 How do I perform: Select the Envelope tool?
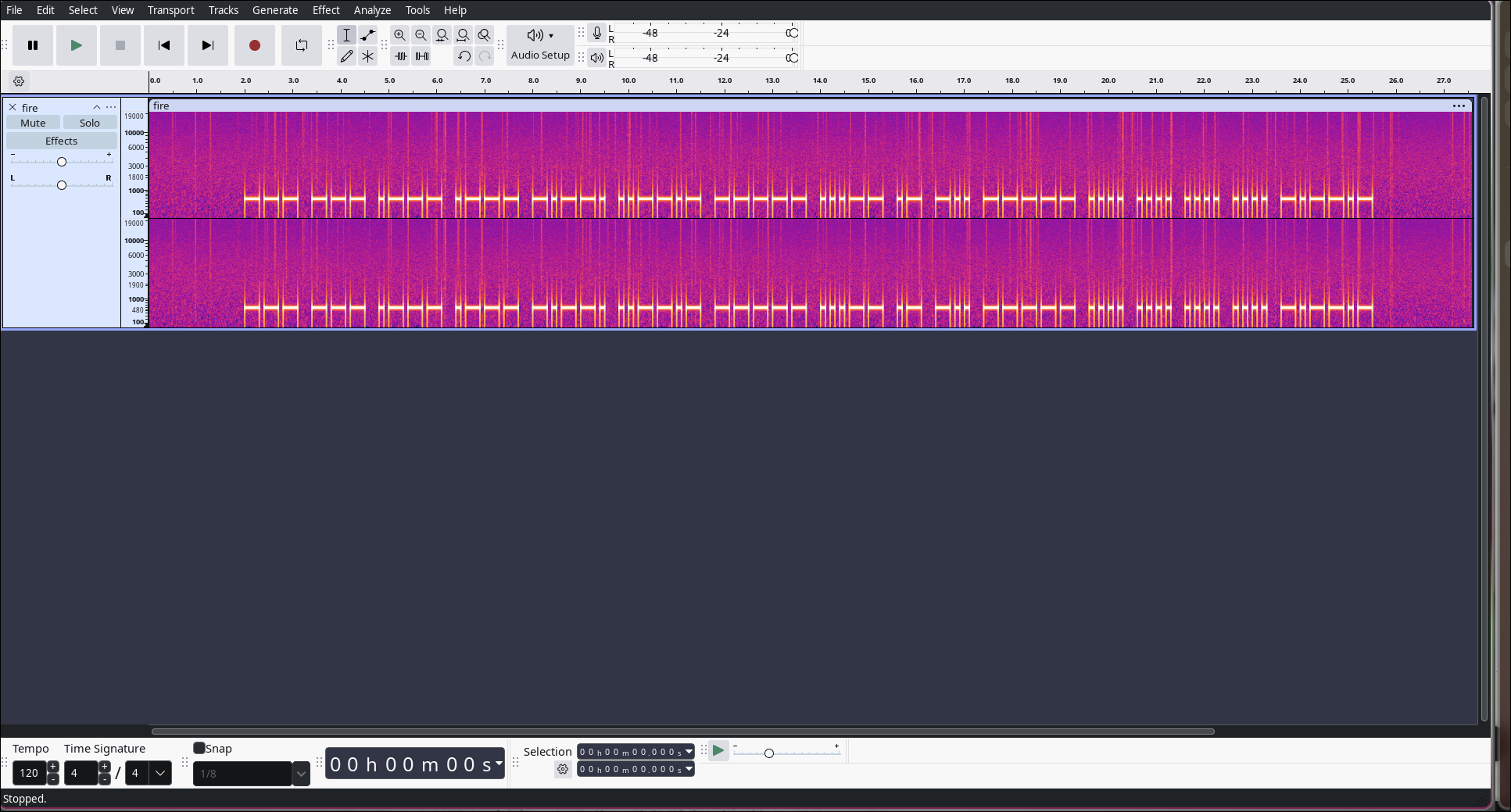click(367, 35)
